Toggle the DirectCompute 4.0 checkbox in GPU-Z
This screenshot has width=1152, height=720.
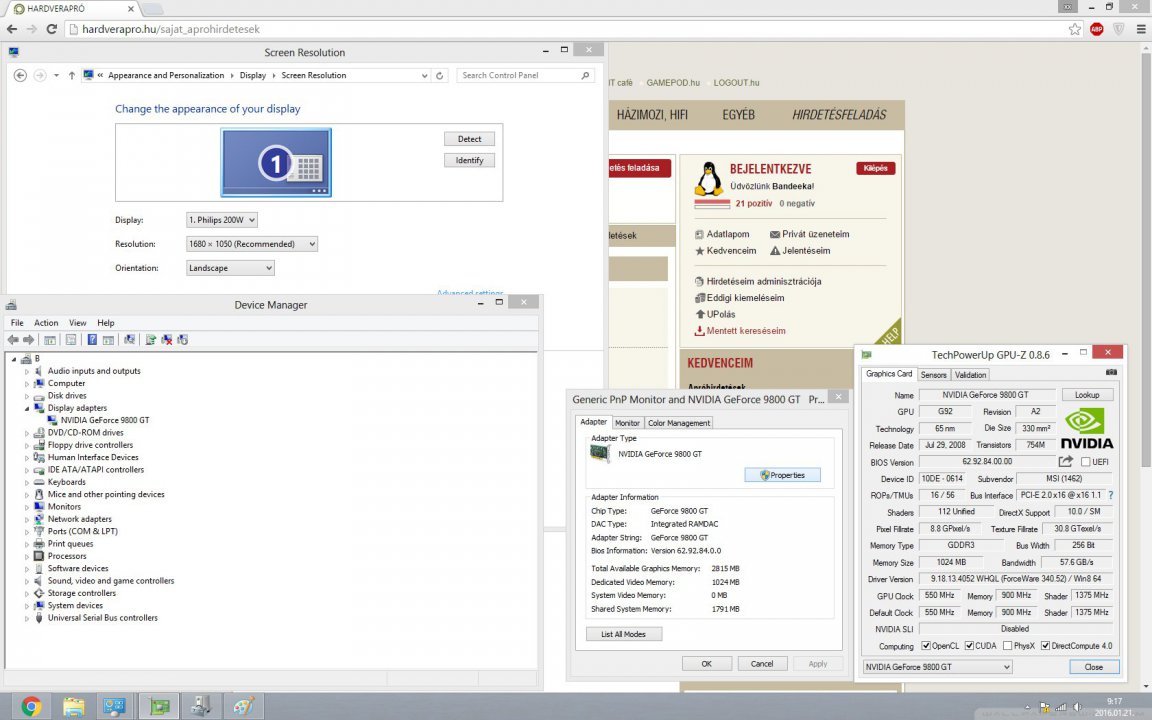pyautogui.click(x=1045, y=646)
